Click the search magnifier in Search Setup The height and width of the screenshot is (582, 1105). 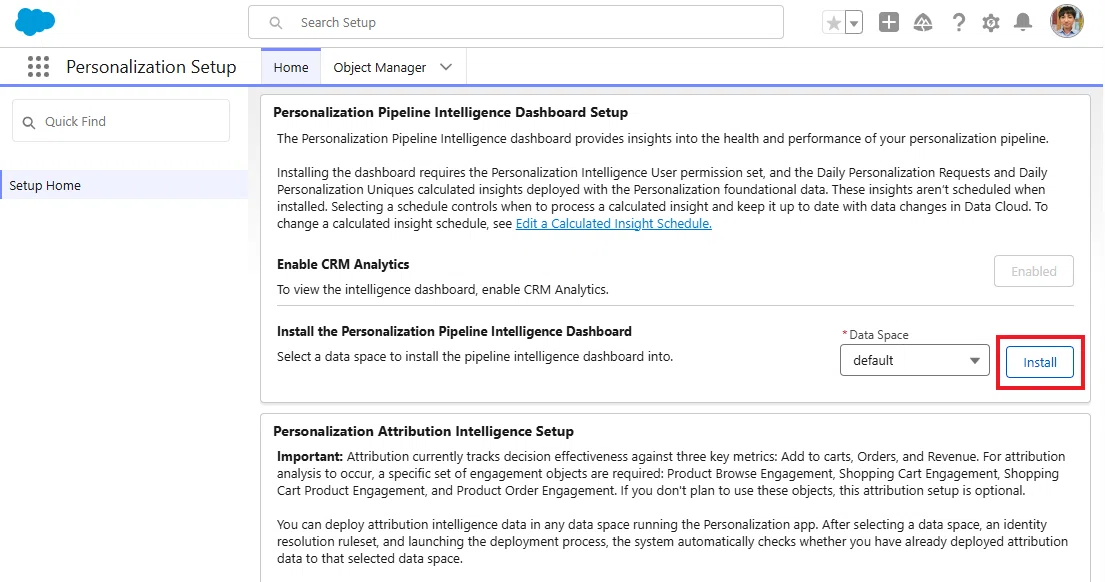click(276, 23)
